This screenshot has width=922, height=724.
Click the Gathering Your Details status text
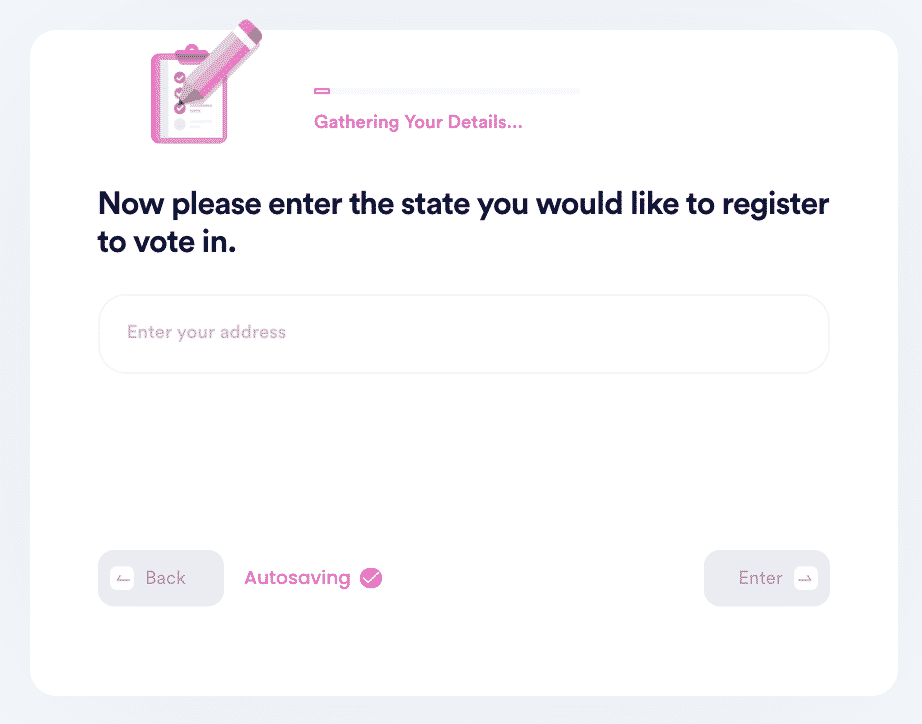(x=418, y=122)
